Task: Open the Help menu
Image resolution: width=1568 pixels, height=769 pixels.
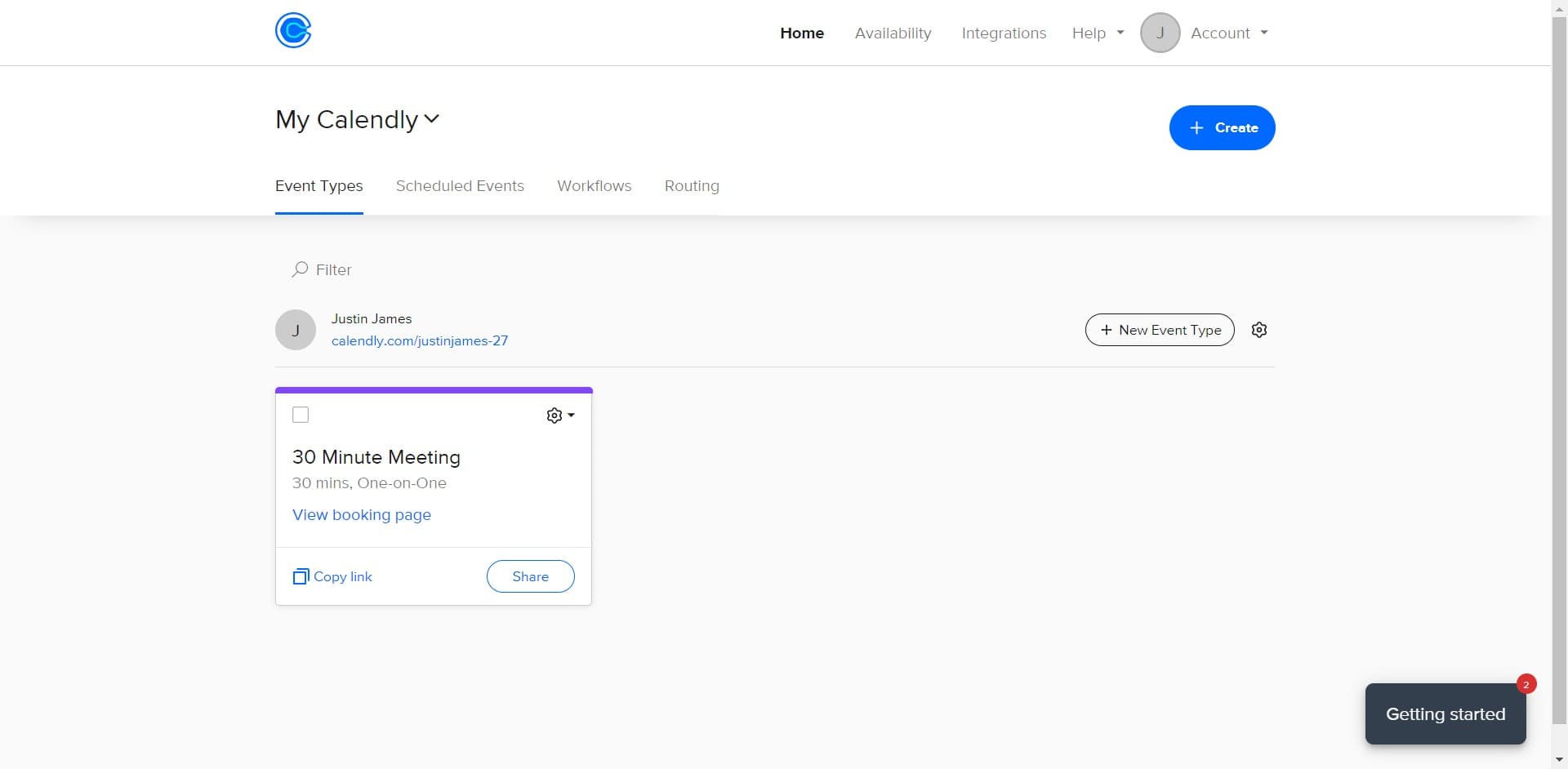Action: (x=1096, y=33)
